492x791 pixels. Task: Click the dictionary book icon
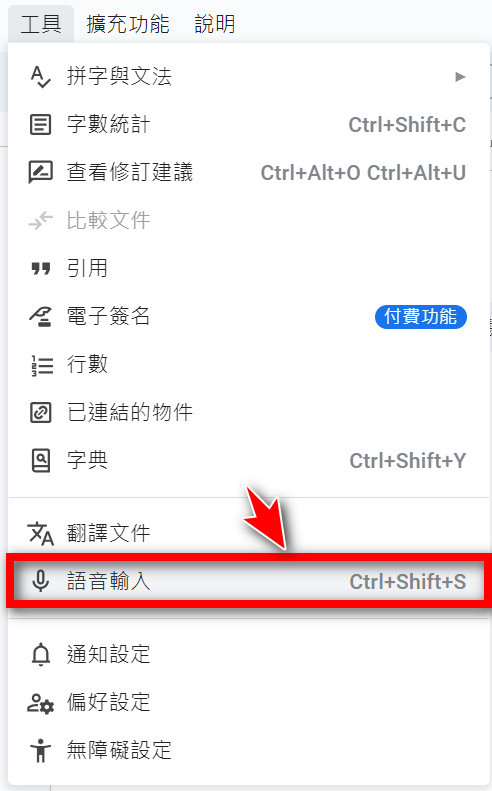pos(40,461)
